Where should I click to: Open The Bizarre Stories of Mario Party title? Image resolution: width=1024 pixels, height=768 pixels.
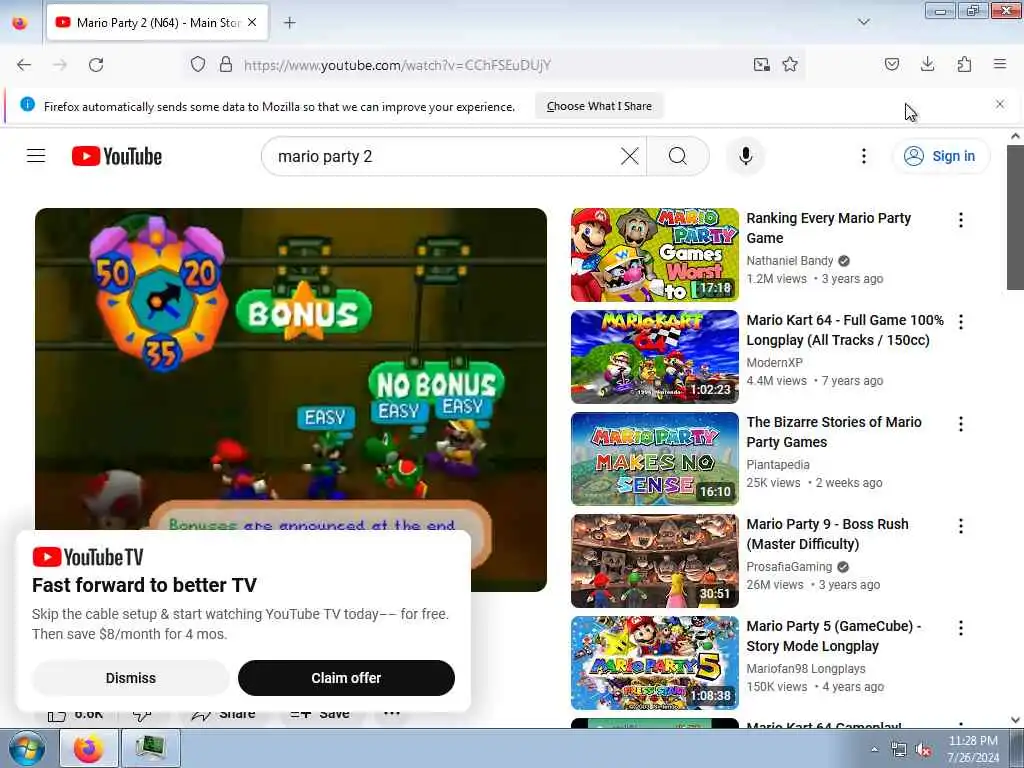834,432
